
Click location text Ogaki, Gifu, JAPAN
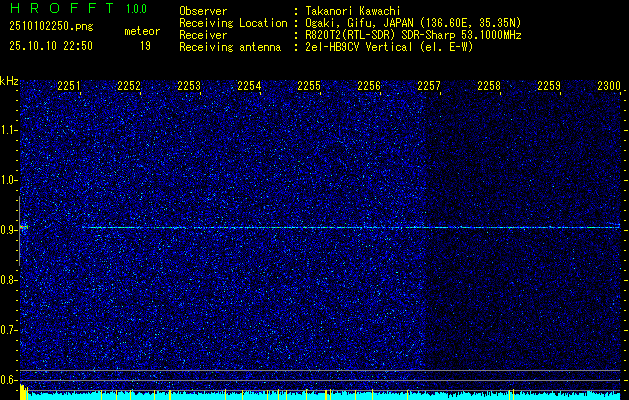click(x=359, y=23)
